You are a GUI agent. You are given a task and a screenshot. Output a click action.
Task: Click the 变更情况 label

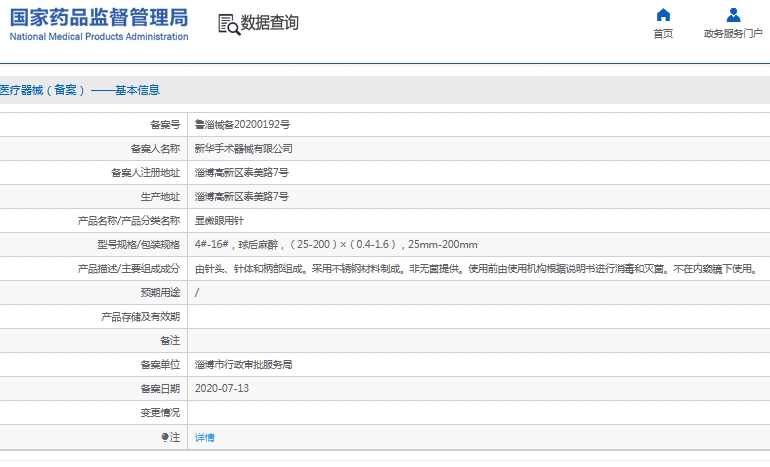tap(160, 412)
